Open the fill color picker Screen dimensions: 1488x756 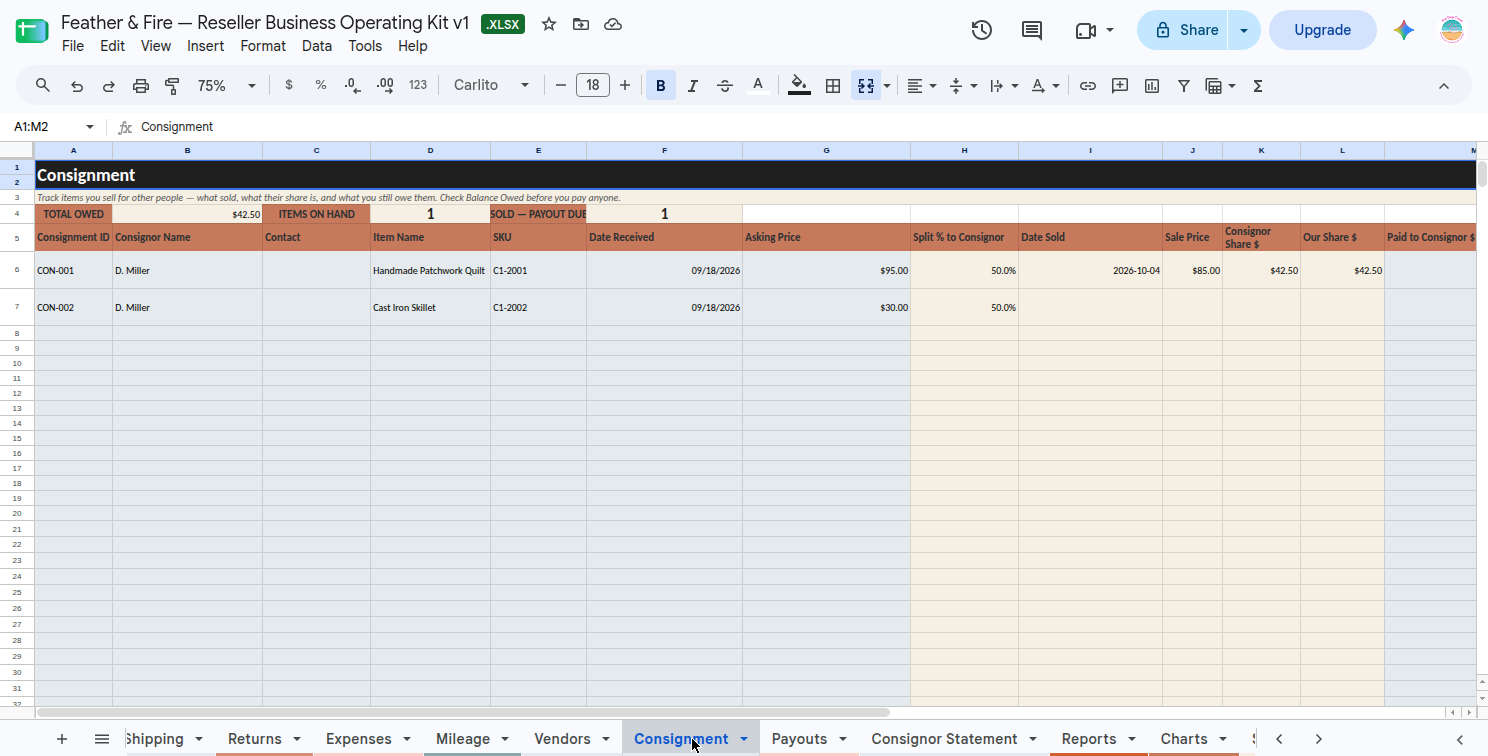click(799, 86)
